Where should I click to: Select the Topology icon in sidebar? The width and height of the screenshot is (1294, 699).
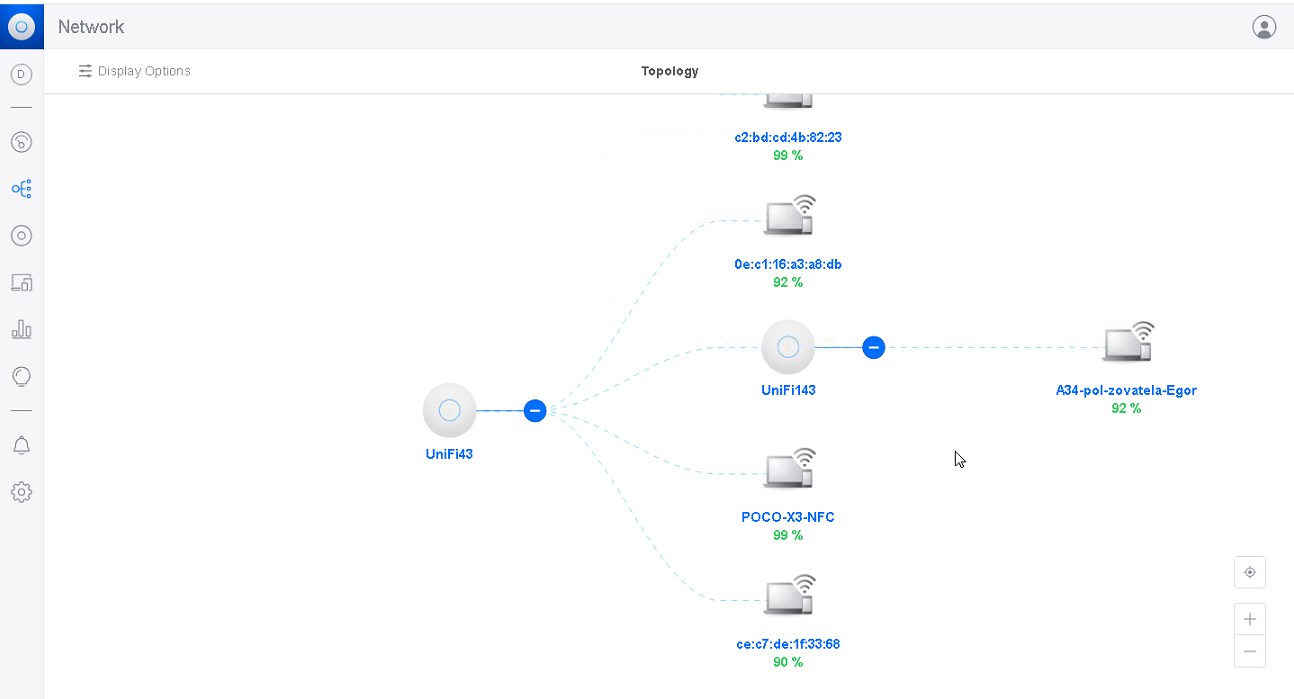pyautogui.click(x=21, y=188)
